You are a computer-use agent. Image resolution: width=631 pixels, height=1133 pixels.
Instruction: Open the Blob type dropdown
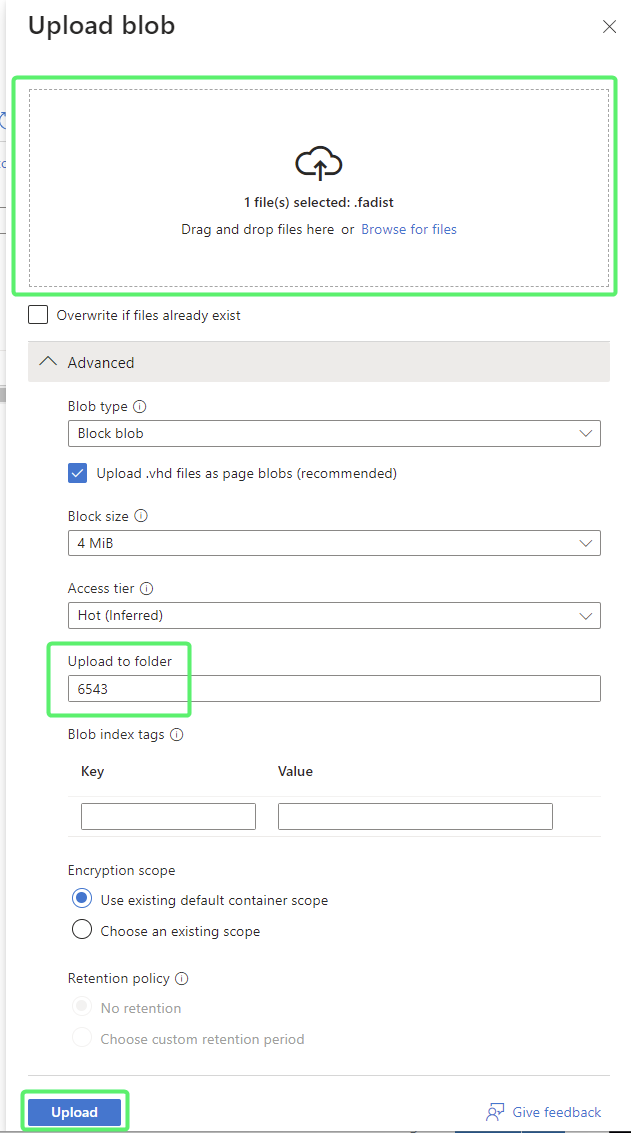click(334, 434)
